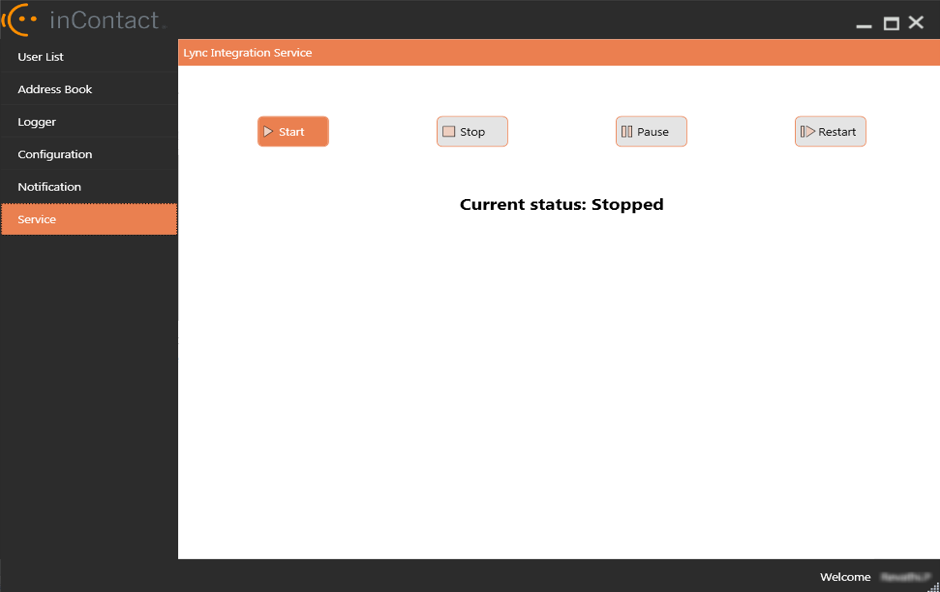The width and height of the screenshot is (940, 592).
Task: Select Configuration in the sidebar
Action: 89,154
